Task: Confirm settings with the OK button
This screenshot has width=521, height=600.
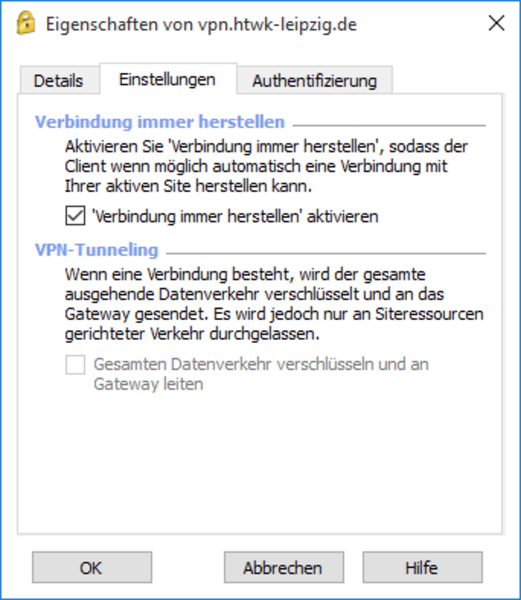Action: click(x=92, y=567)
